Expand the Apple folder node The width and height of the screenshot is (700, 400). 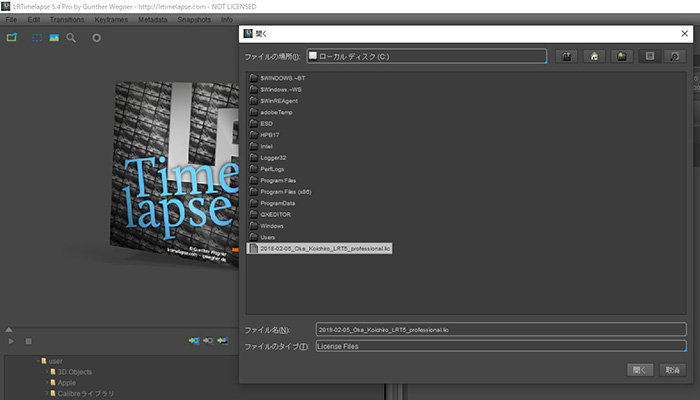47,383
